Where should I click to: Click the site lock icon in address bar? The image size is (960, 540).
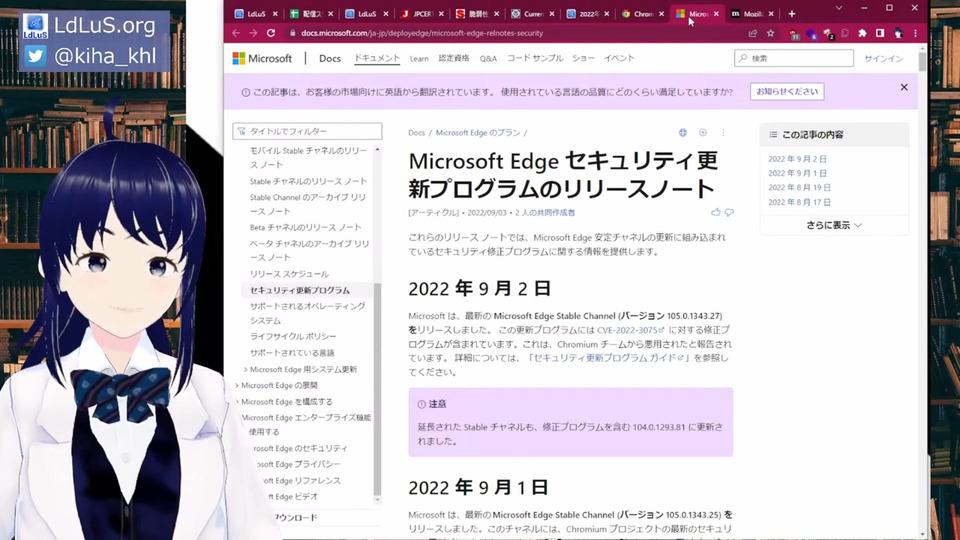[x=293, y=33]
